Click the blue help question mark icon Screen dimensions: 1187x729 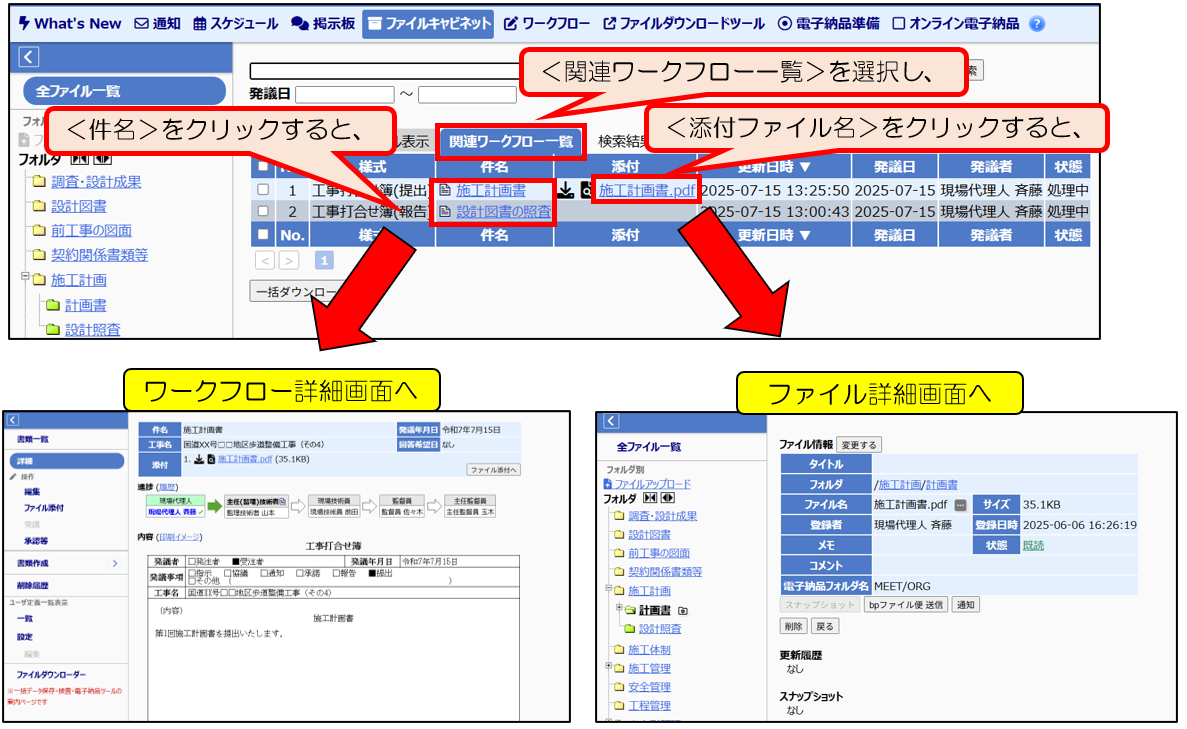coord(1037,24)
